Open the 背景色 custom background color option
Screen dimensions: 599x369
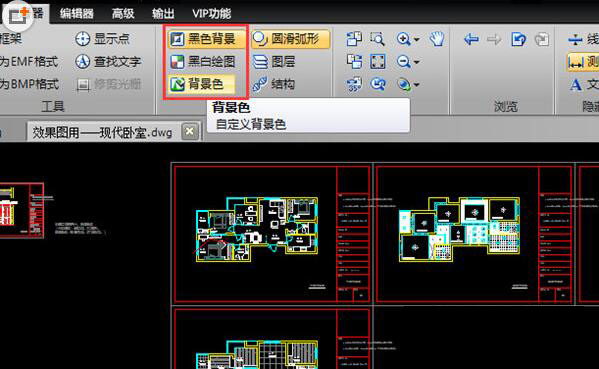click(x=201, y=84)
